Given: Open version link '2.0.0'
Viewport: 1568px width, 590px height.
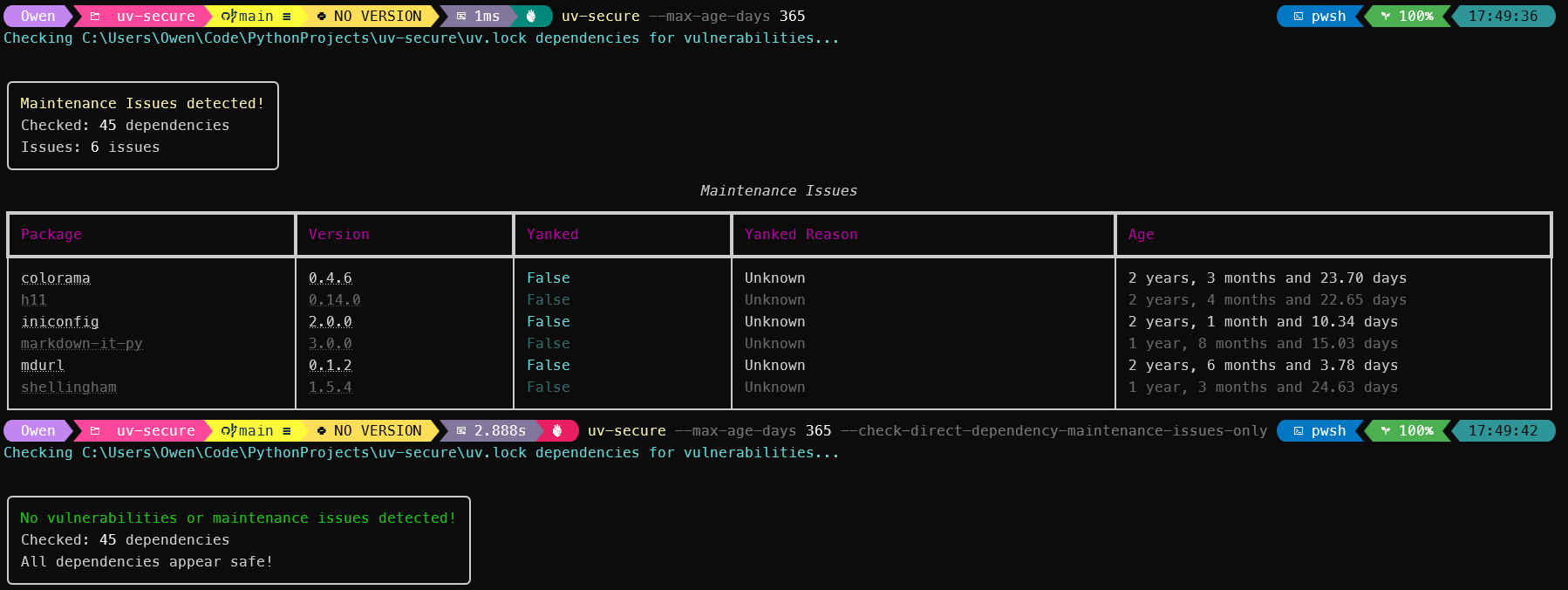Looking at the screenshot, I should (331, 322).
